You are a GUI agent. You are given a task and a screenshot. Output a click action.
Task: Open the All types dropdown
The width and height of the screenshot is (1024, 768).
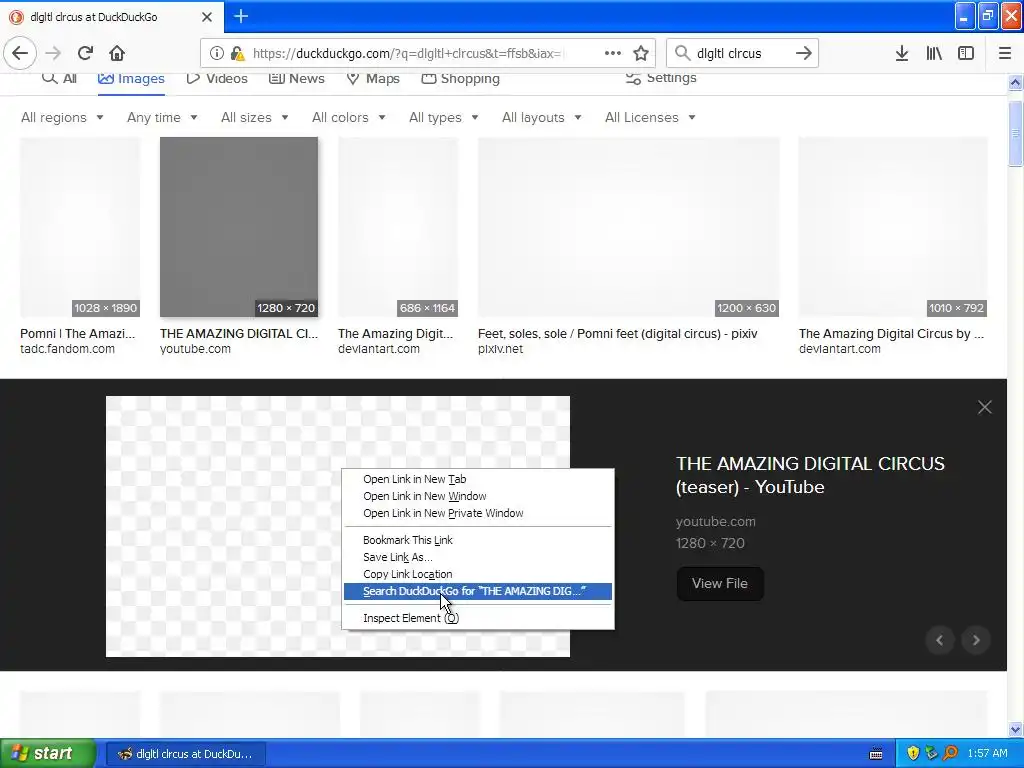coord(443,118)
